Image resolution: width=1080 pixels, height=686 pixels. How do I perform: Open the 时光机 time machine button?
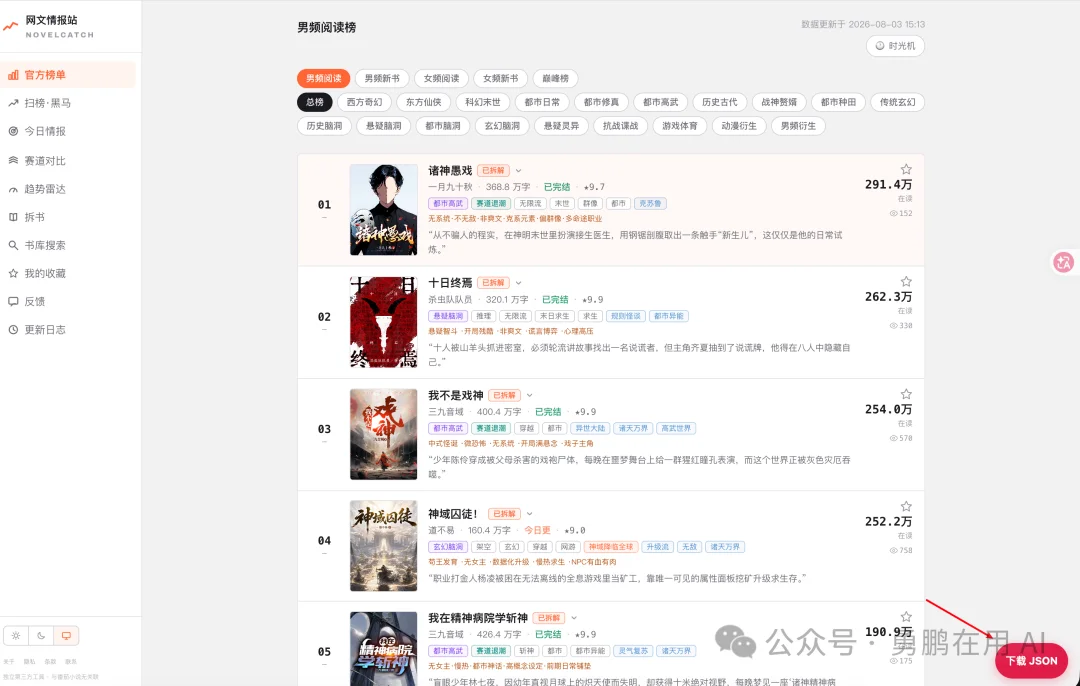895,46
